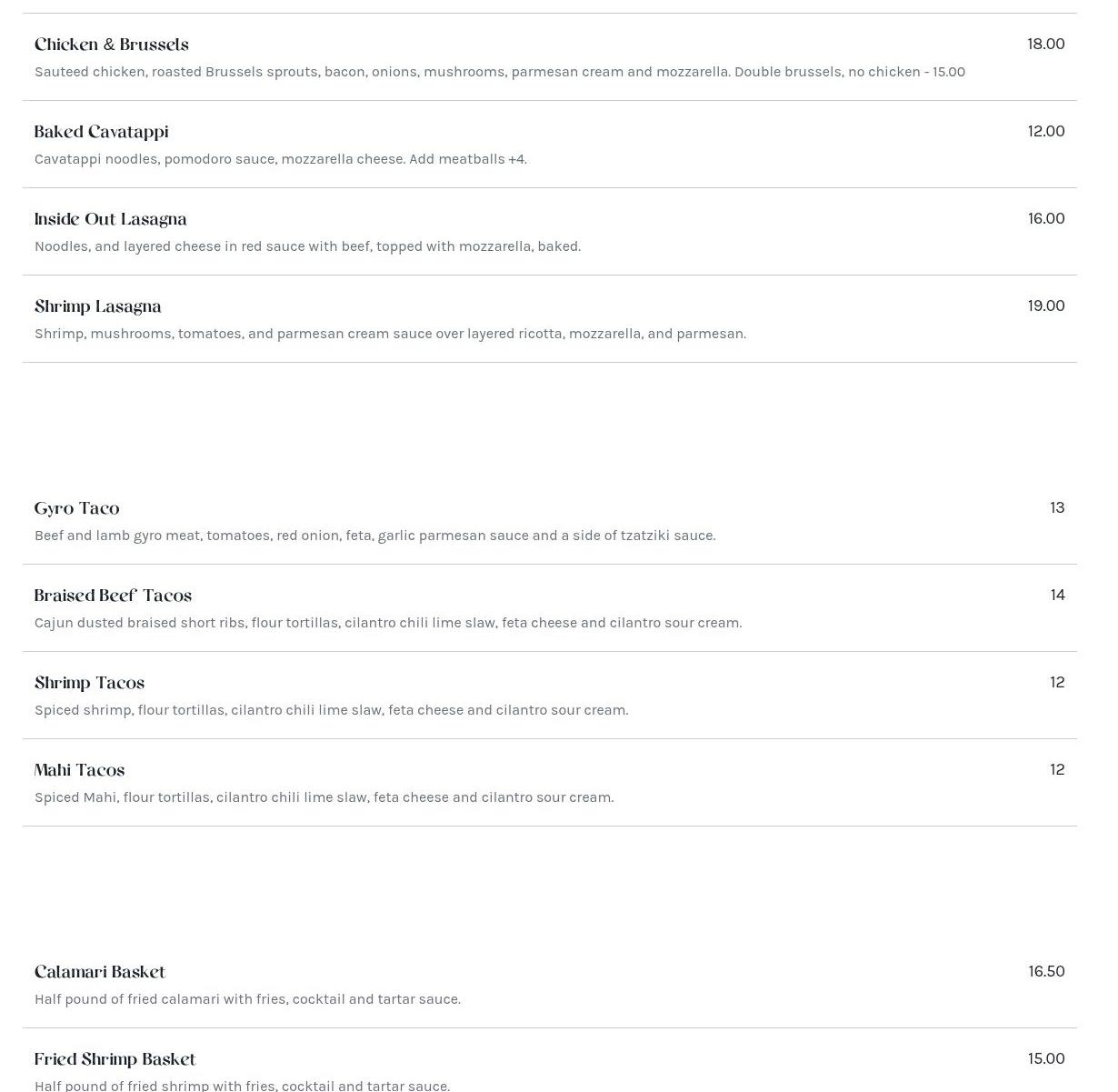This screenshot has height=1092, width=1118.
Task: Click the Fried Shrimp Basket heading
Action: tap(115, 1059)
